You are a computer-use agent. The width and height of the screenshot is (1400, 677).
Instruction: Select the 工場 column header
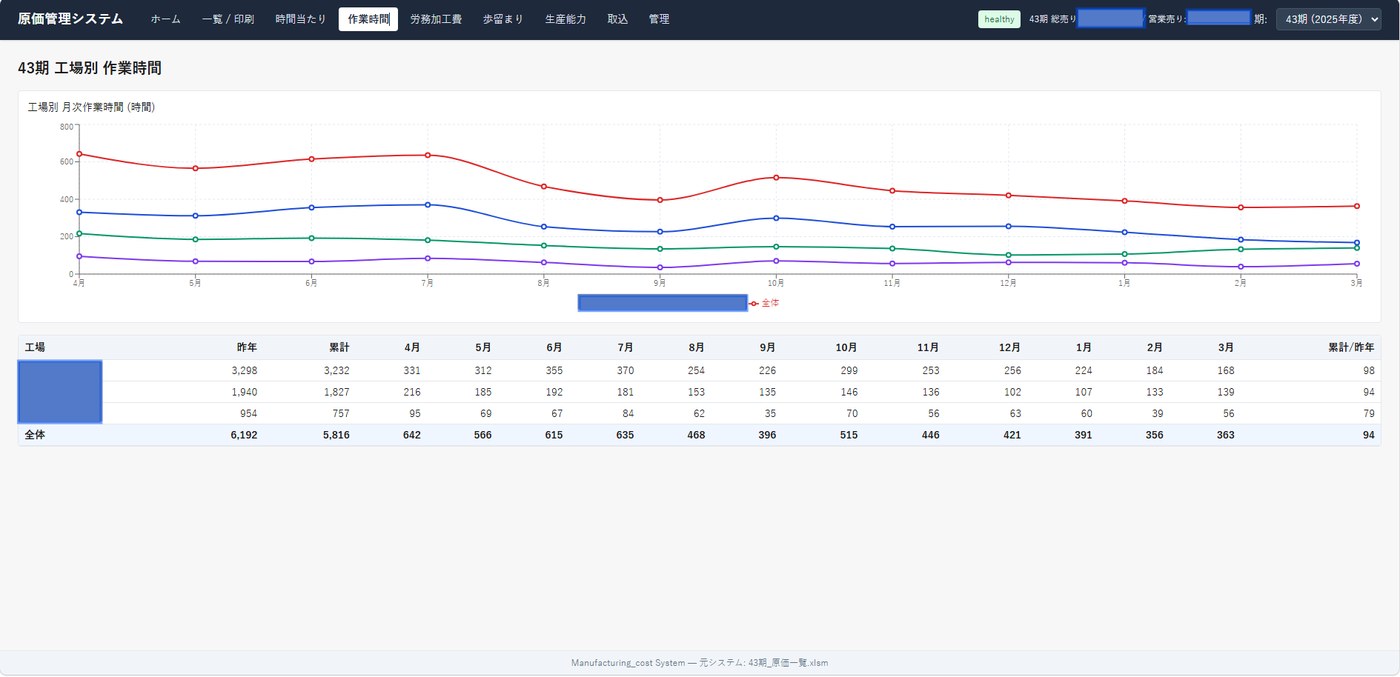coord(35,347)
